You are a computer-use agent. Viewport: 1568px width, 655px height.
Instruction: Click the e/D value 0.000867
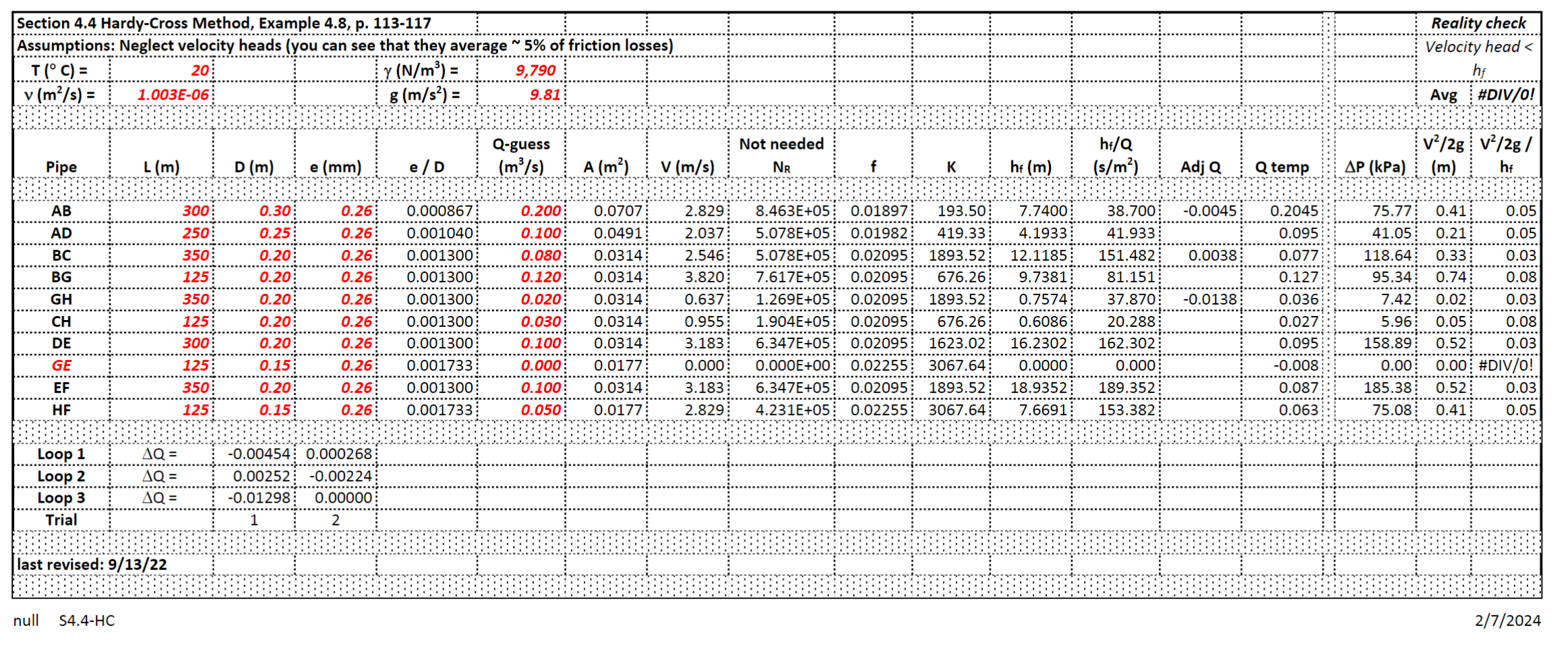440,211
